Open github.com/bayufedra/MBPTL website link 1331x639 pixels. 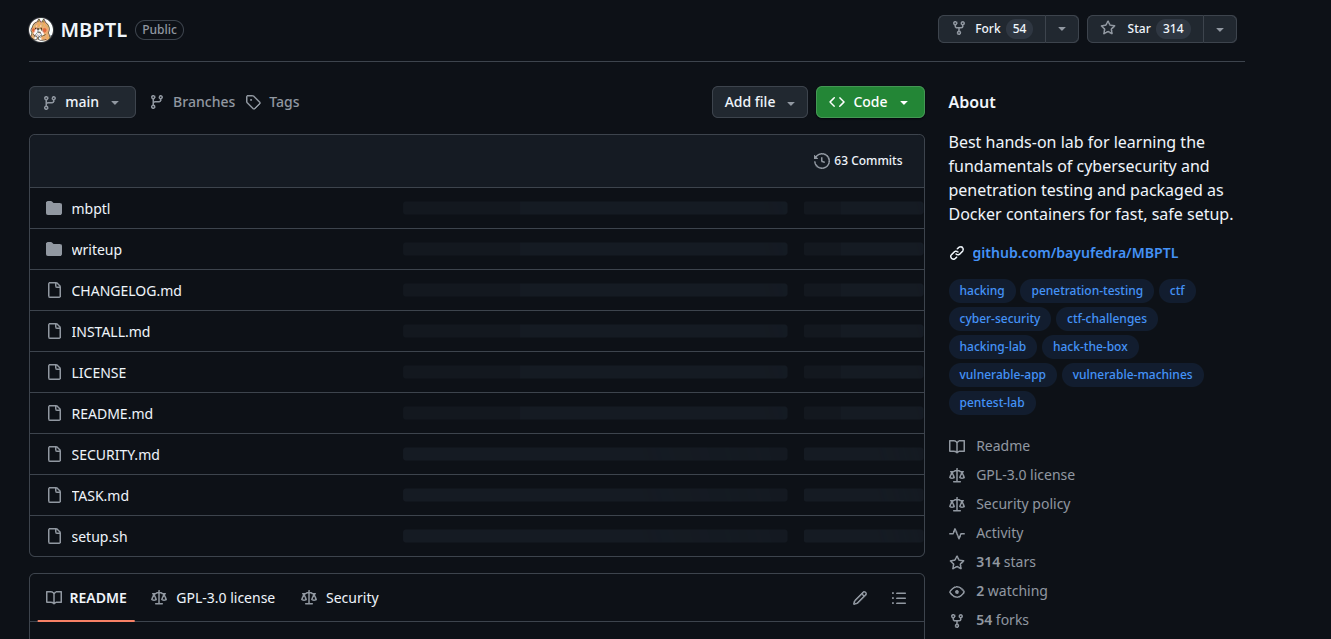click(x=1075, y=253)
